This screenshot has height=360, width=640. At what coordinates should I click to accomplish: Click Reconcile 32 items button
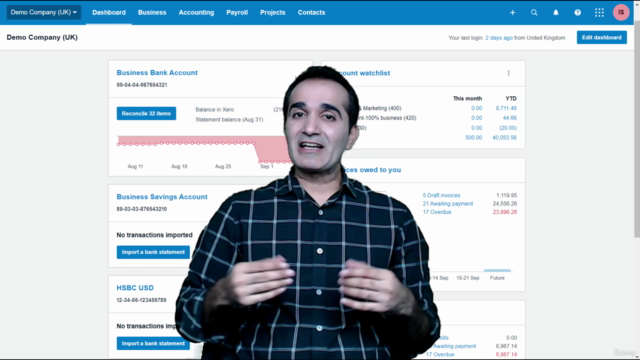pyautogui.click(x=146, y=113)
